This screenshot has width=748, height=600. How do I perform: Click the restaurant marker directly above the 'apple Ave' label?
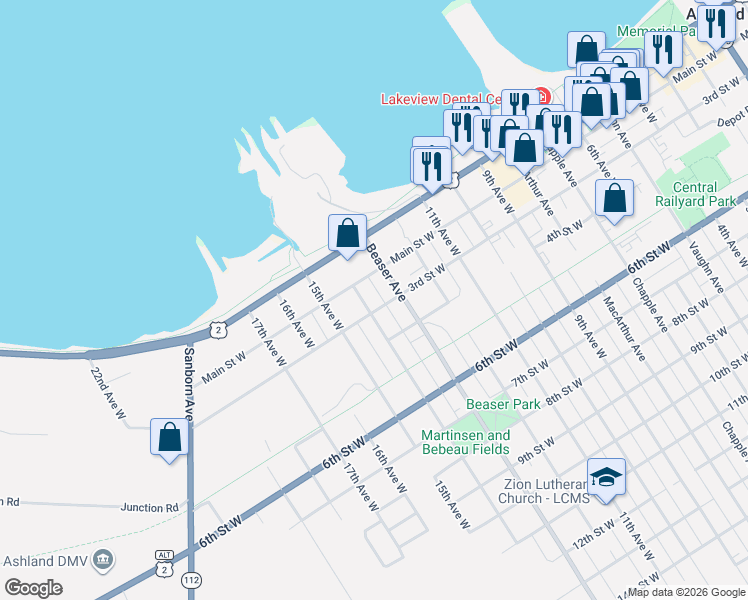click(562, 133)
